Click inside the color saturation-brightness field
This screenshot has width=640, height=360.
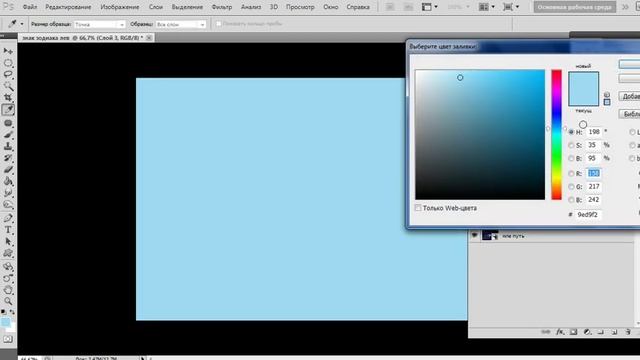click(480, 135)
